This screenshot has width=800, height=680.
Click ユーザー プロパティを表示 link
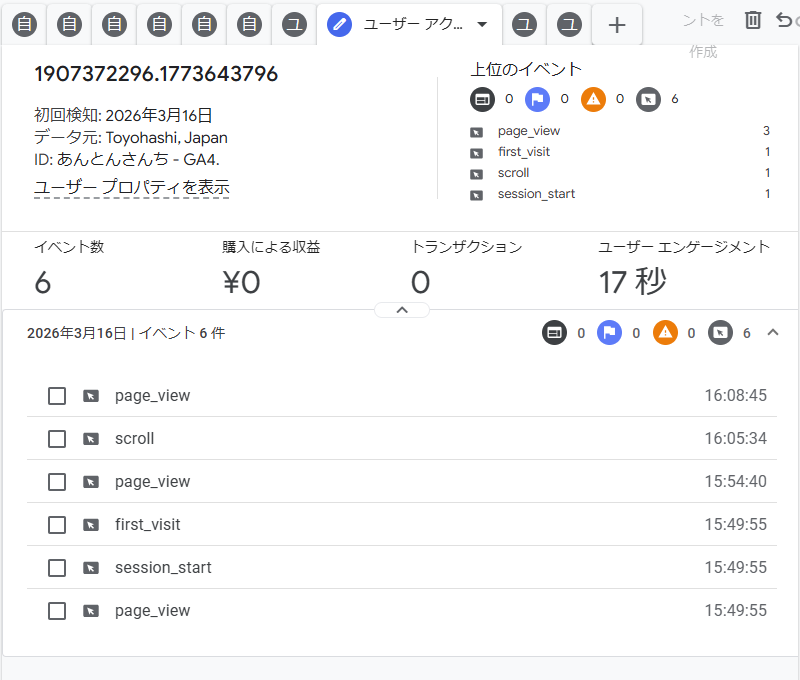coord(132,187)
